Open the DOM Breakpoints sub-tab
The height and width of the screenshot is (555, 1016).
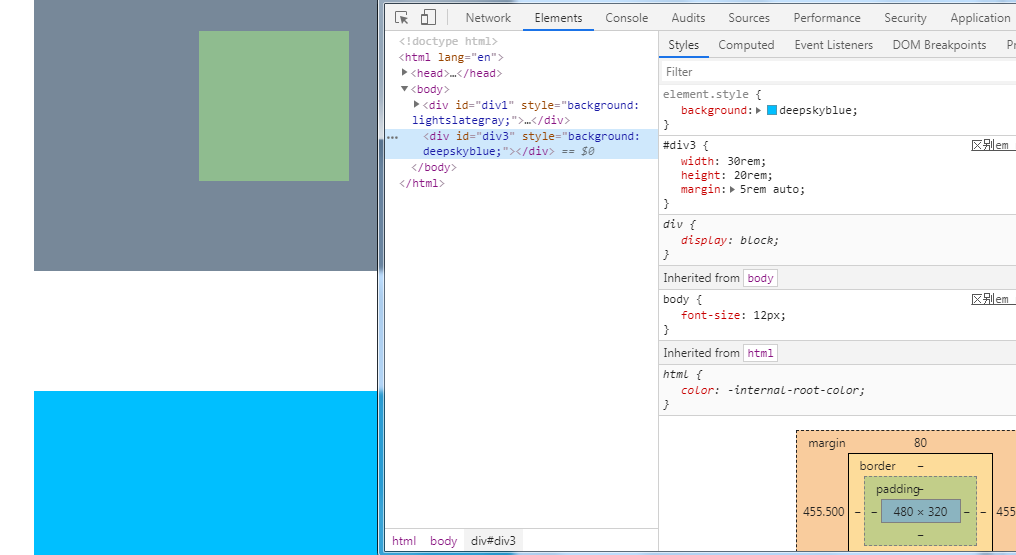tap(939, 45)
